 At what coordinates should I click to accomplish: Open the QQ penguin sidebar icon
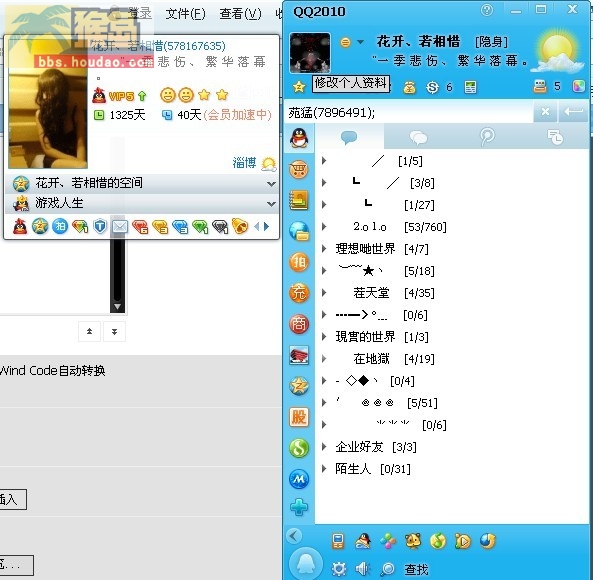tap(299, 138)
